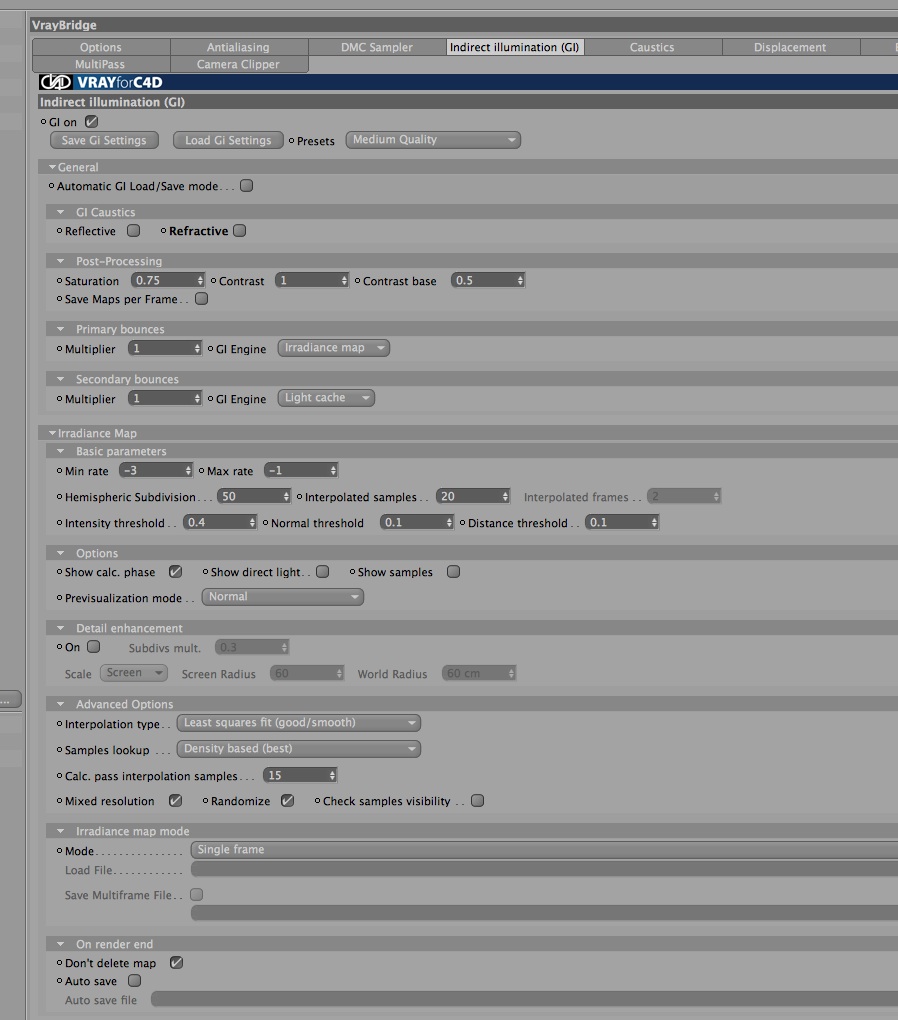Switch to the Antialiasing tab
This screenshot has width=898, height=1020.
coord(239,47)
